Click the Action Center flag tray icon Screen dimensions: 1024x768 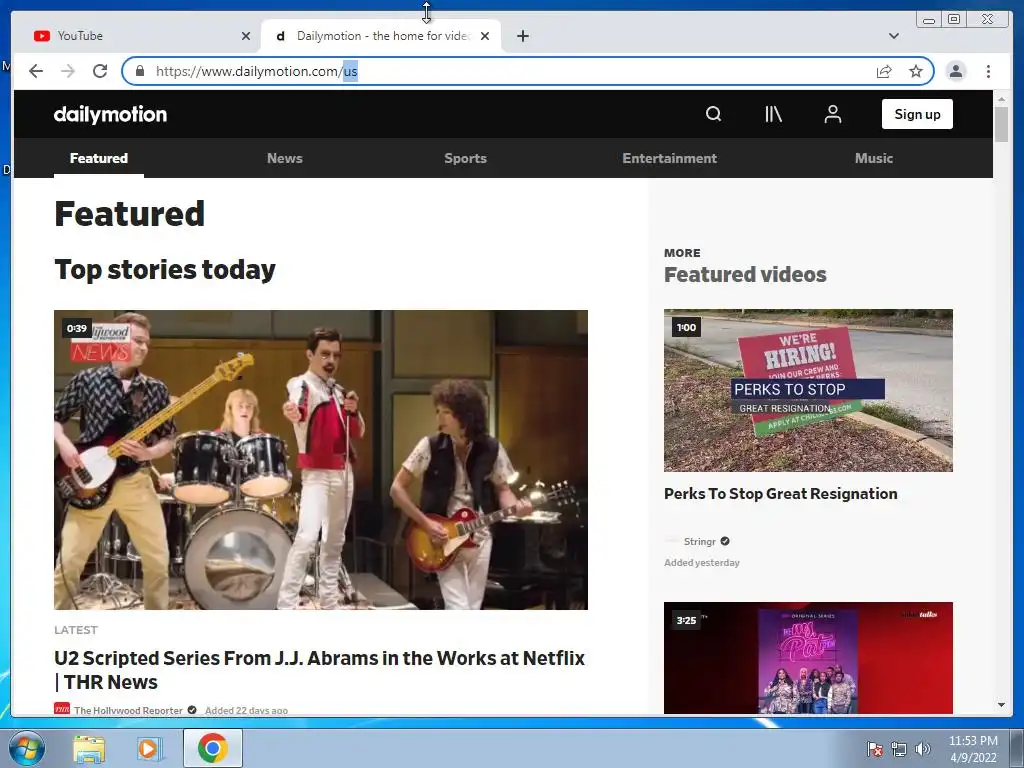tap(874, 749)
